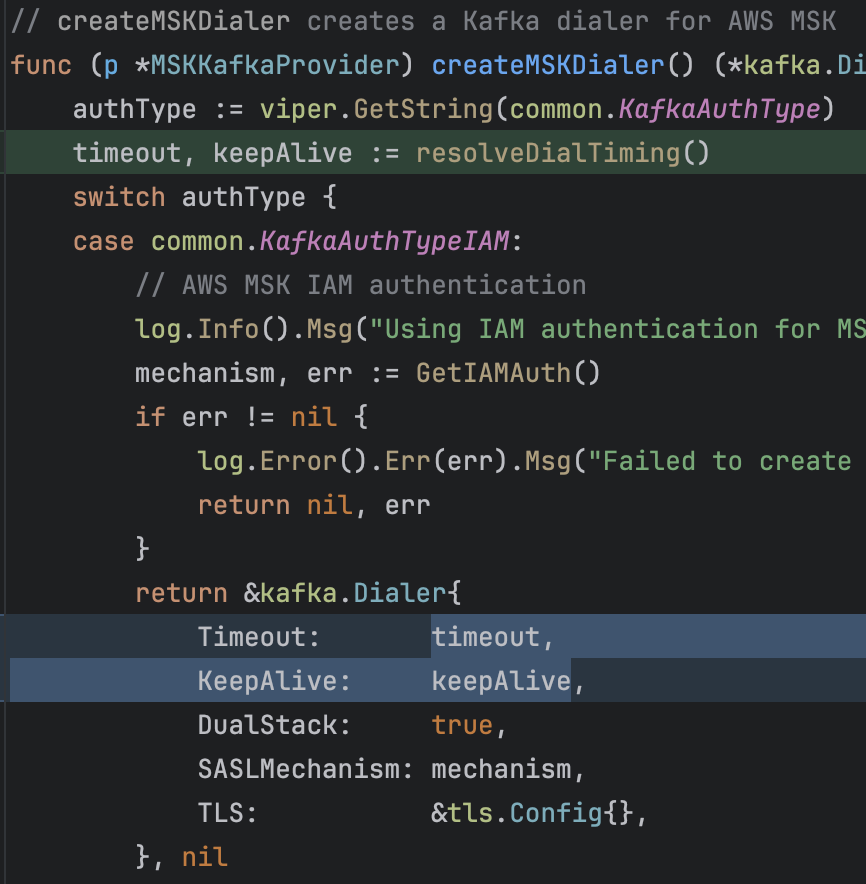
Task: Click the switch keyword
Action: click(x=119, y=197)
